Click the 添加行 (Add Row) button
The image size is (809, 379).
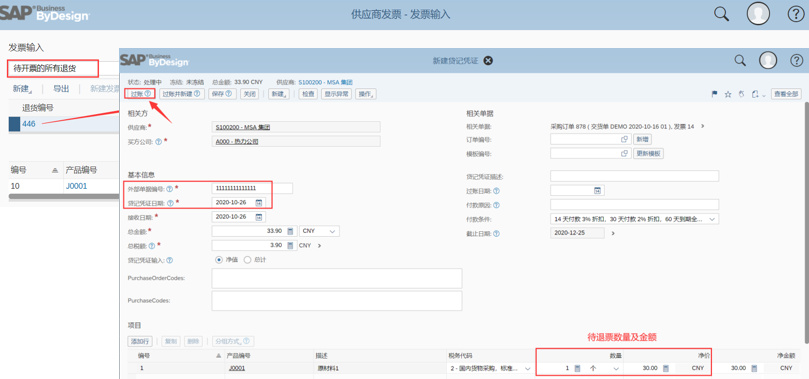point(140,341)
